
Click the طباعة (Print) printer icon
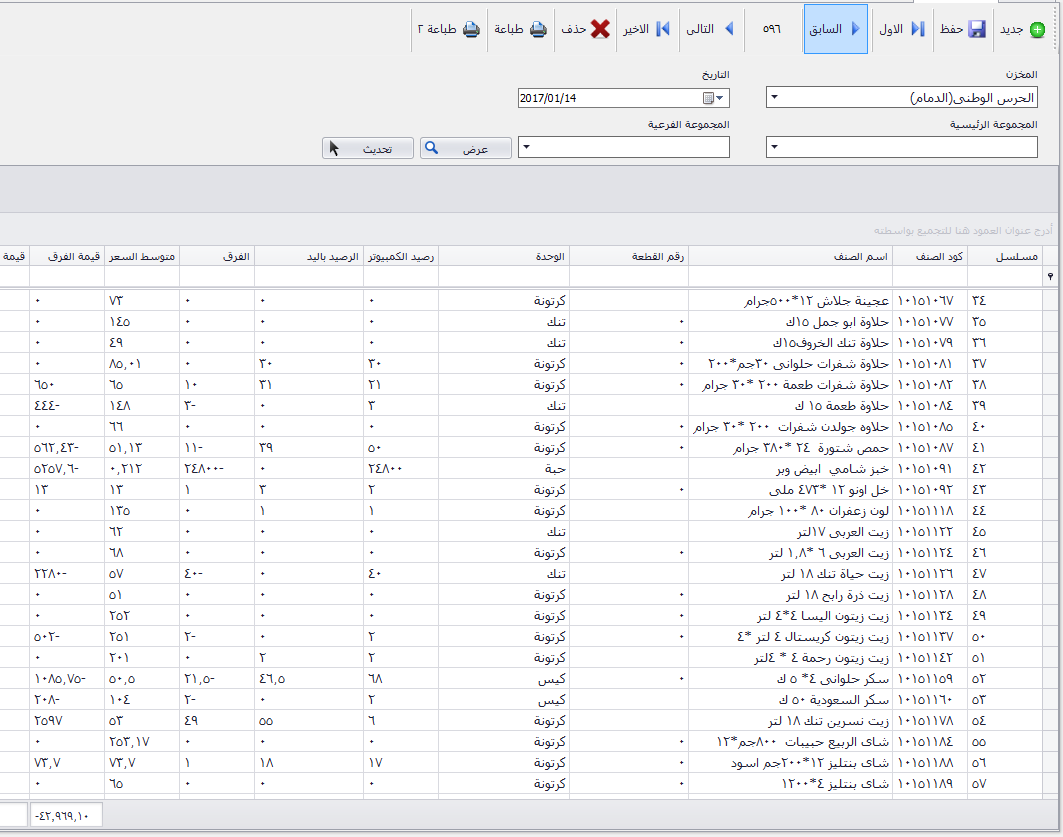(538, 30)
